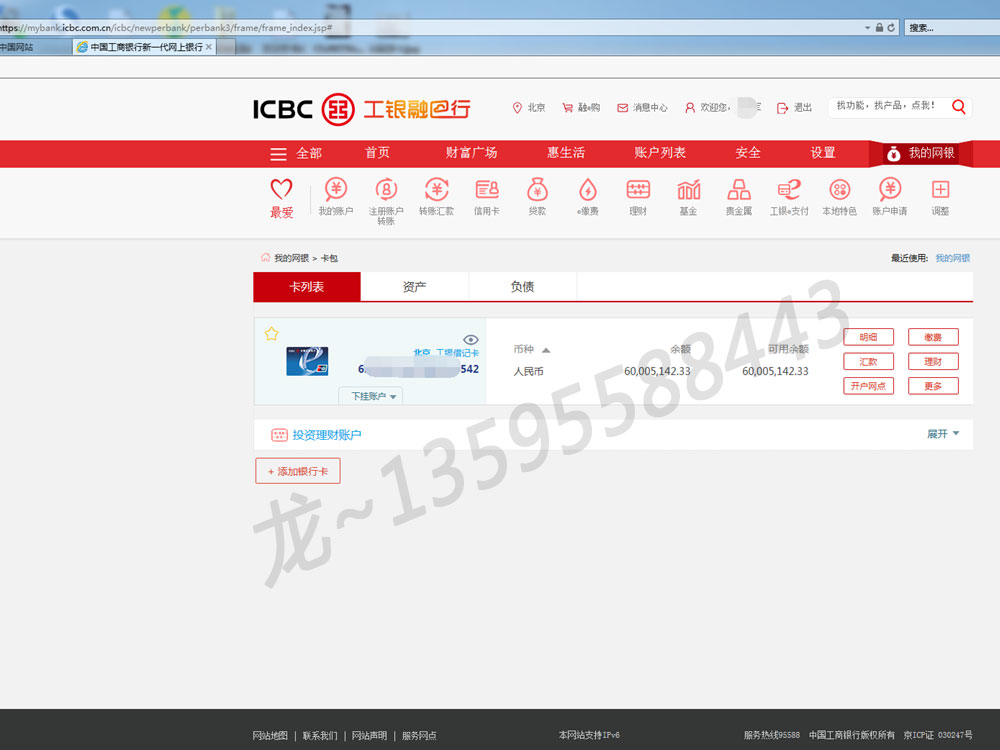Open 财富广场 in the navigation bar
Viewport: 1000px width, 750px height.
tap(471, 152)
